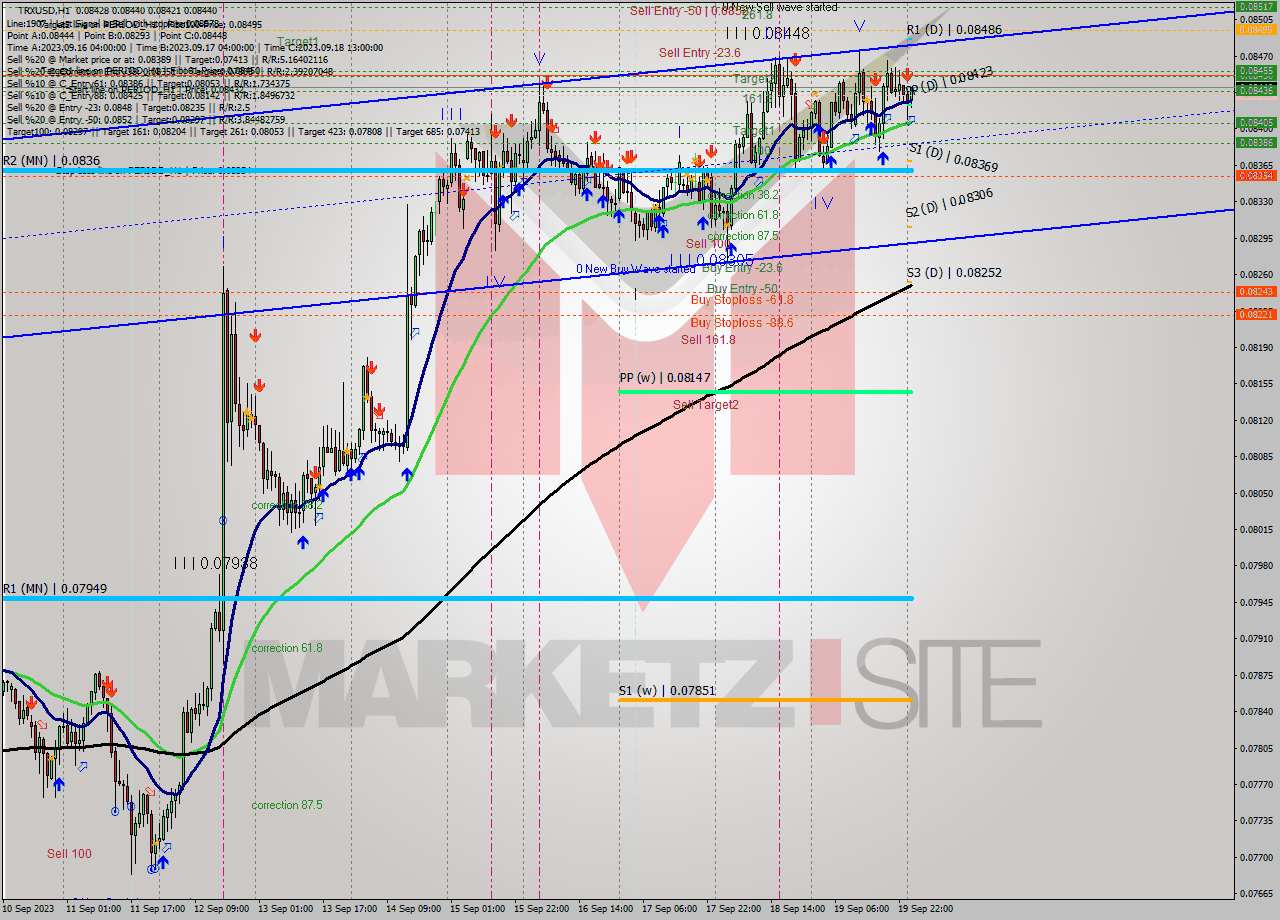The width and height of the screenshot is (1280, 920).
Task: Click the Sell 161.8 label
Action: (708, 340)
